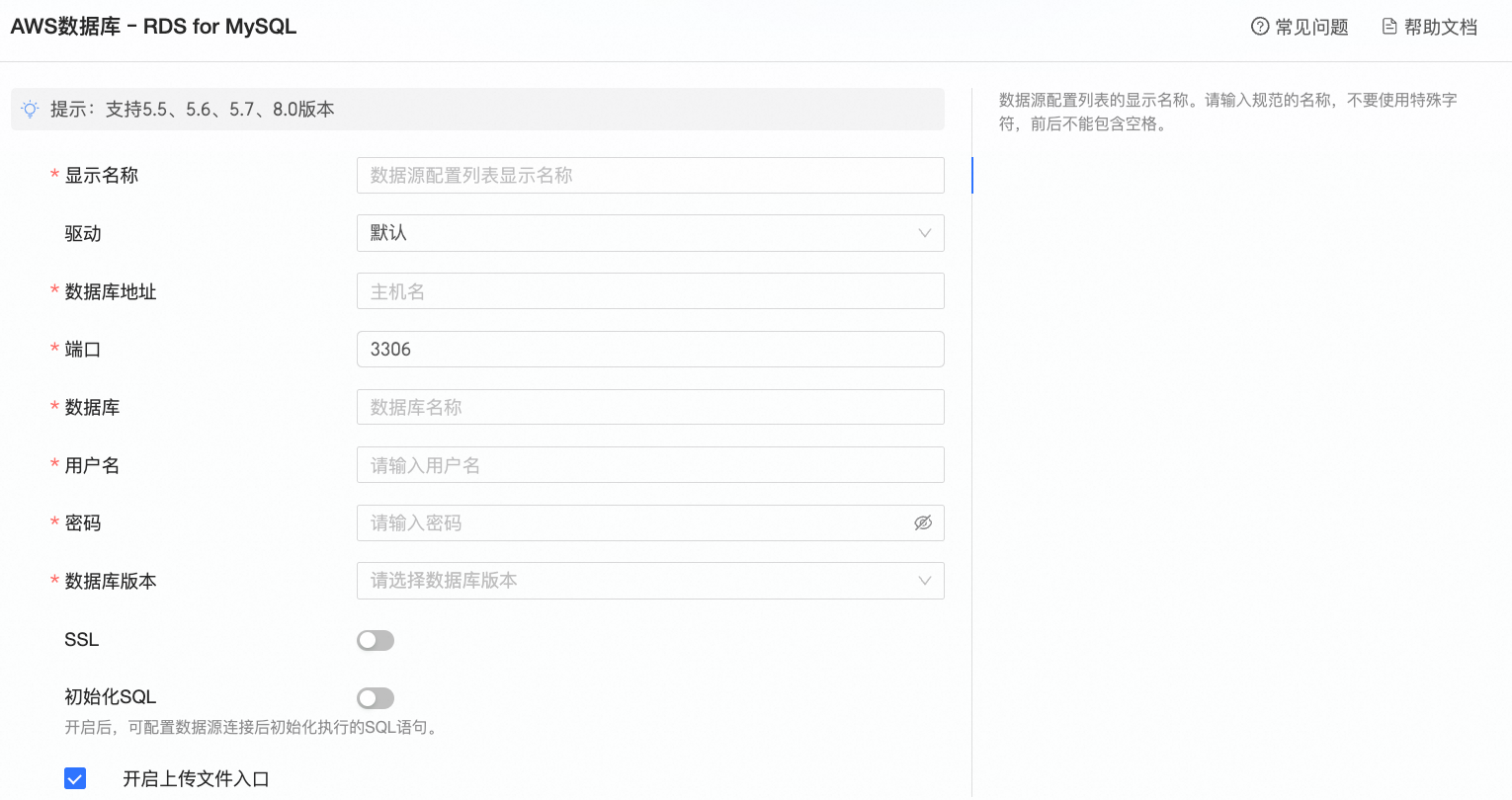Click the 初始化SQL label text

tap(111, 697)
